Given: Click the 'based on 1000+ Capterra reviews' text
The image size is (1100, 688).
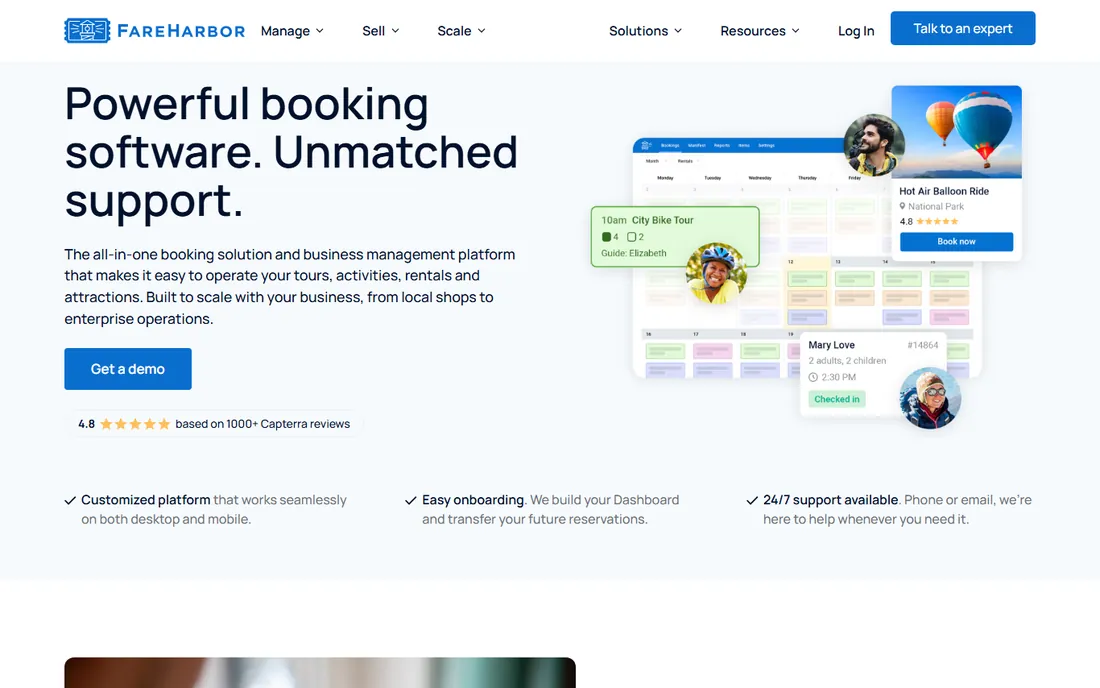Looking at the screenshot, I should (x=262, y=424).
